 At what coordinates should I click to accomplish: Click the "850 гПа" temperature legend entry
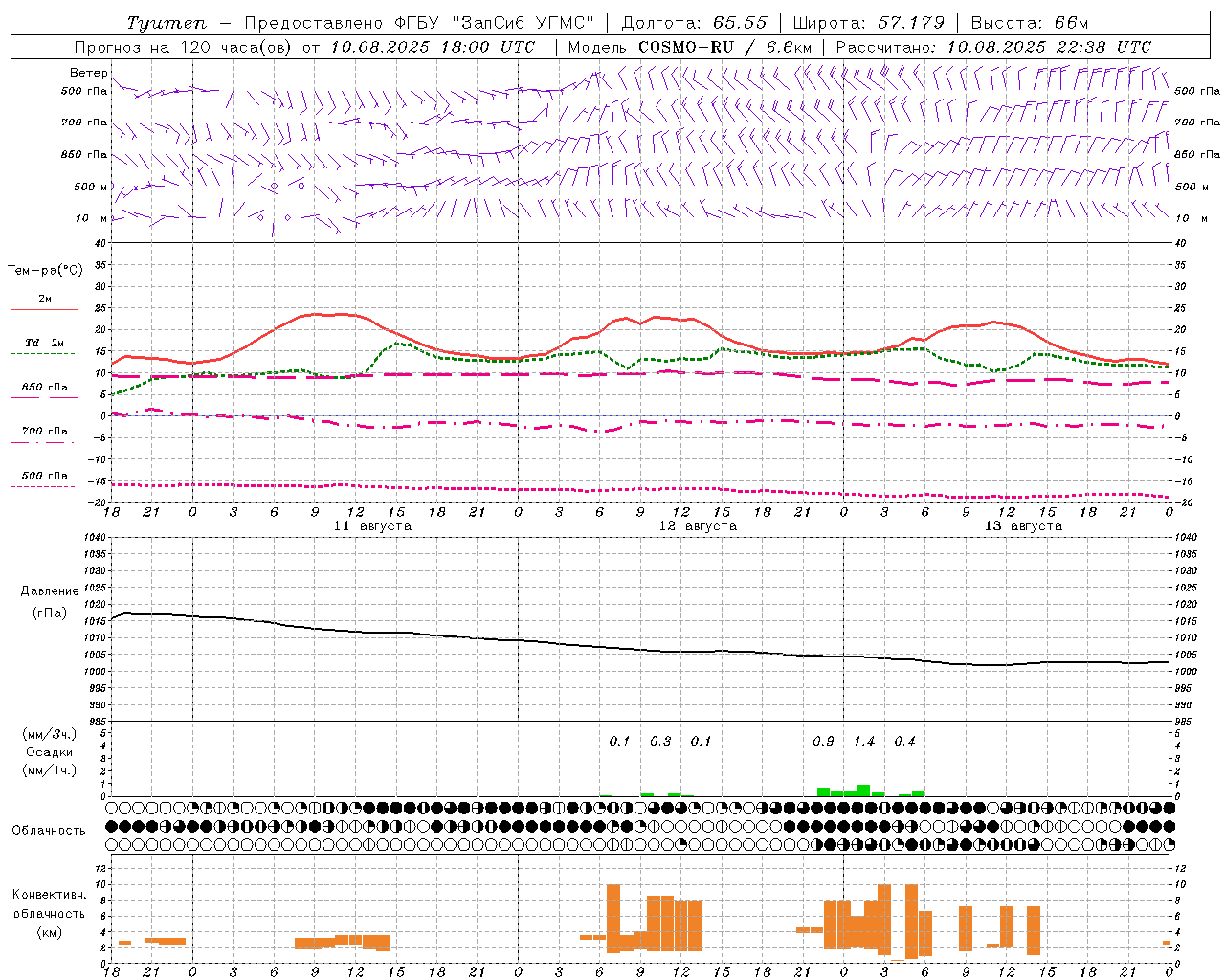coord(44,389)
